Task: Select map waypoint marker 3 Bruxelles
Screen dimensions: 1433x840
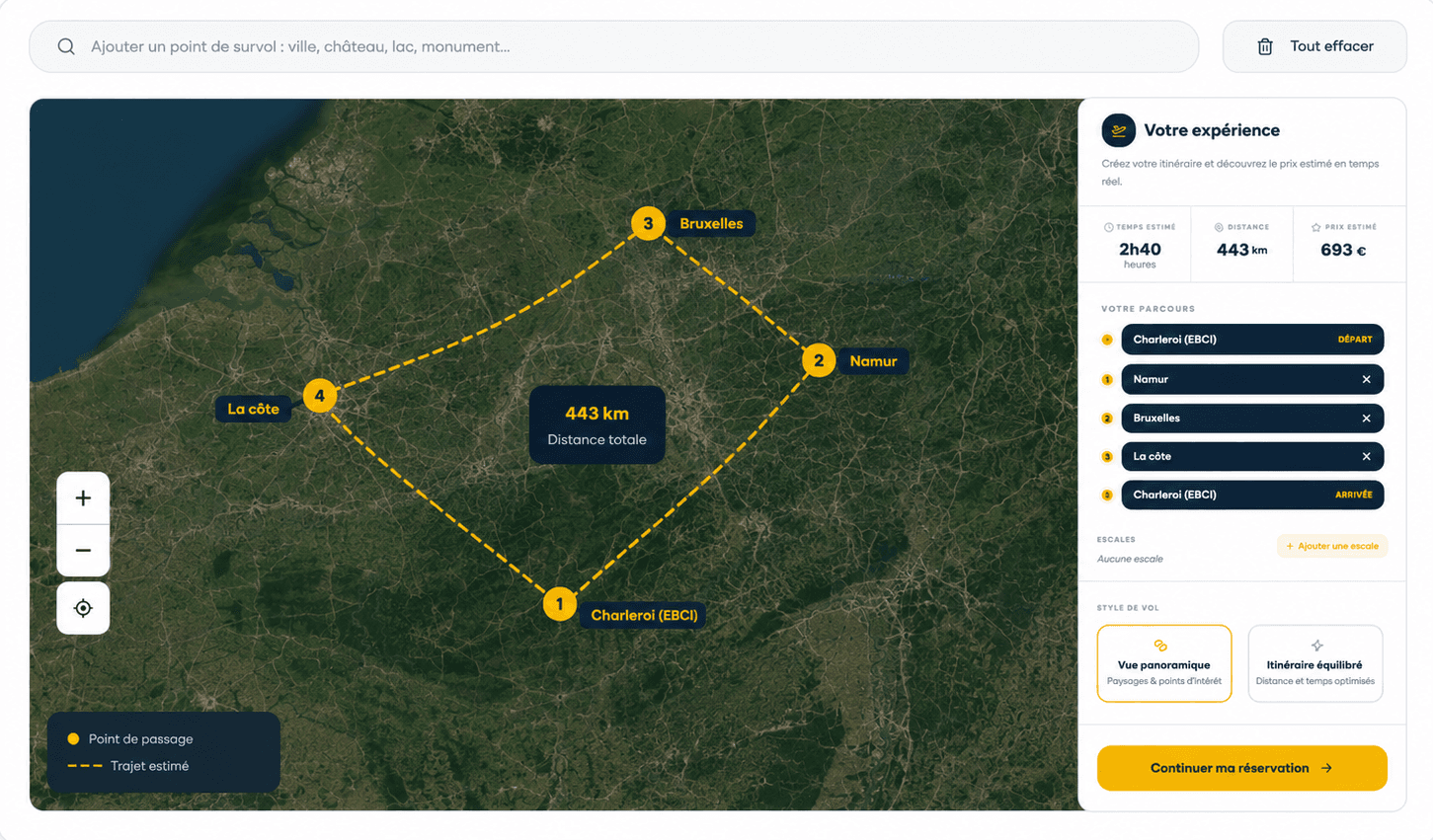Action: click(x=648, y=223)
